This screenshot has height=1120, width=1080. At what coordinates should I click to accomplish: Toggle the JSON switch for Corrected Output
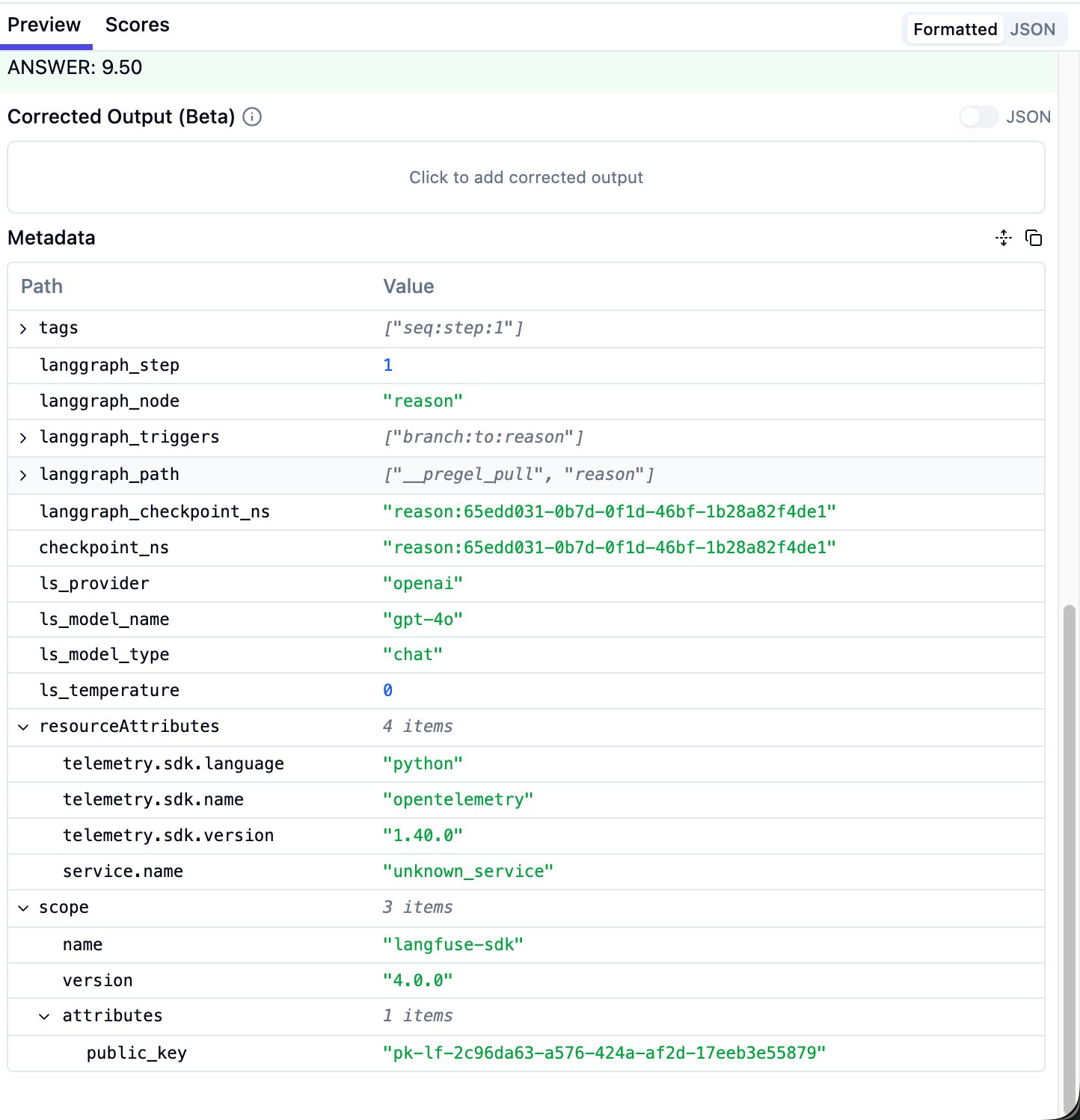coord(978,117)
